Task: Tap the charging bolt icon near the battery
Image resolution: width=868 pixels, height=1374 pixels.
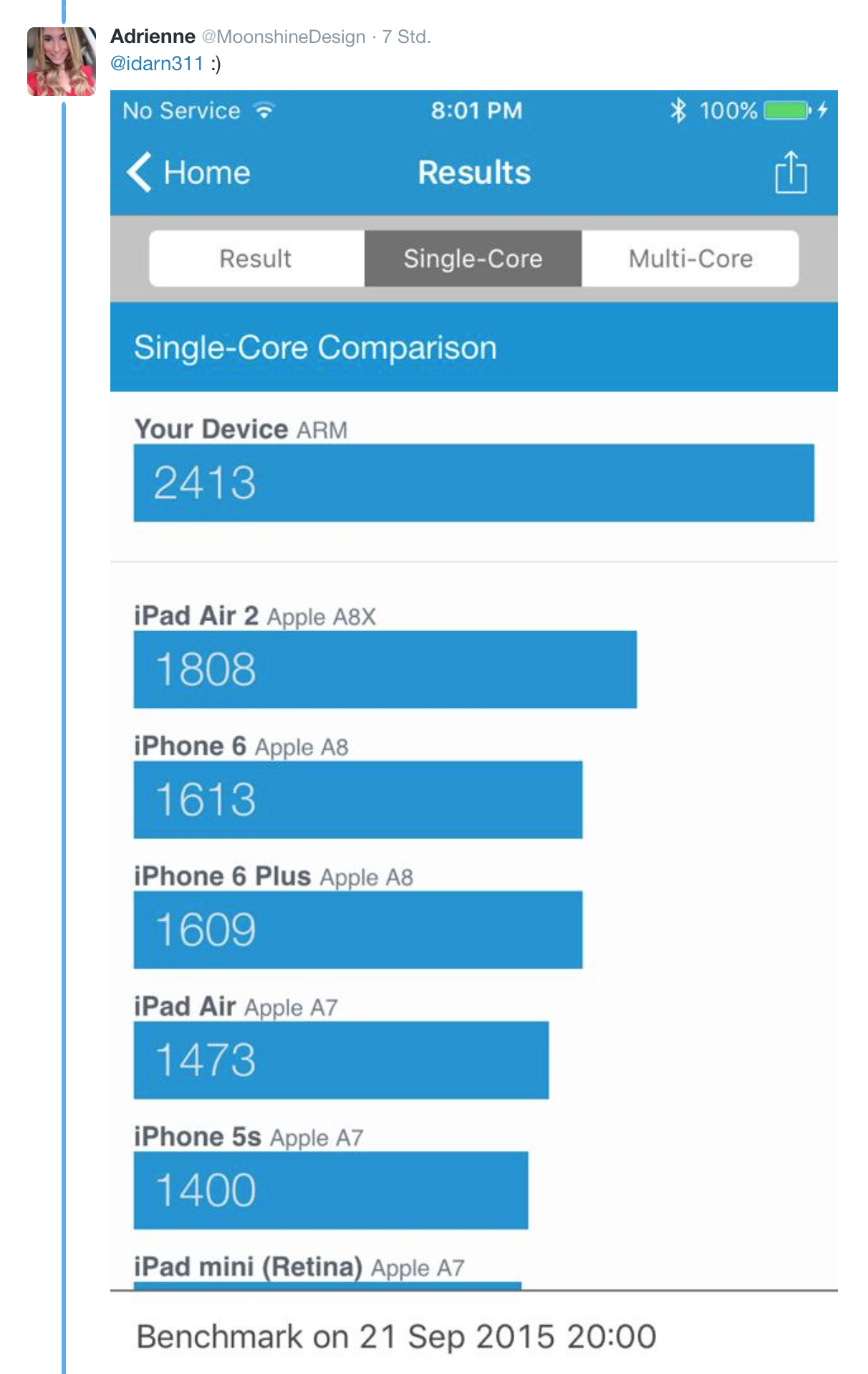Action: (821, 110)
